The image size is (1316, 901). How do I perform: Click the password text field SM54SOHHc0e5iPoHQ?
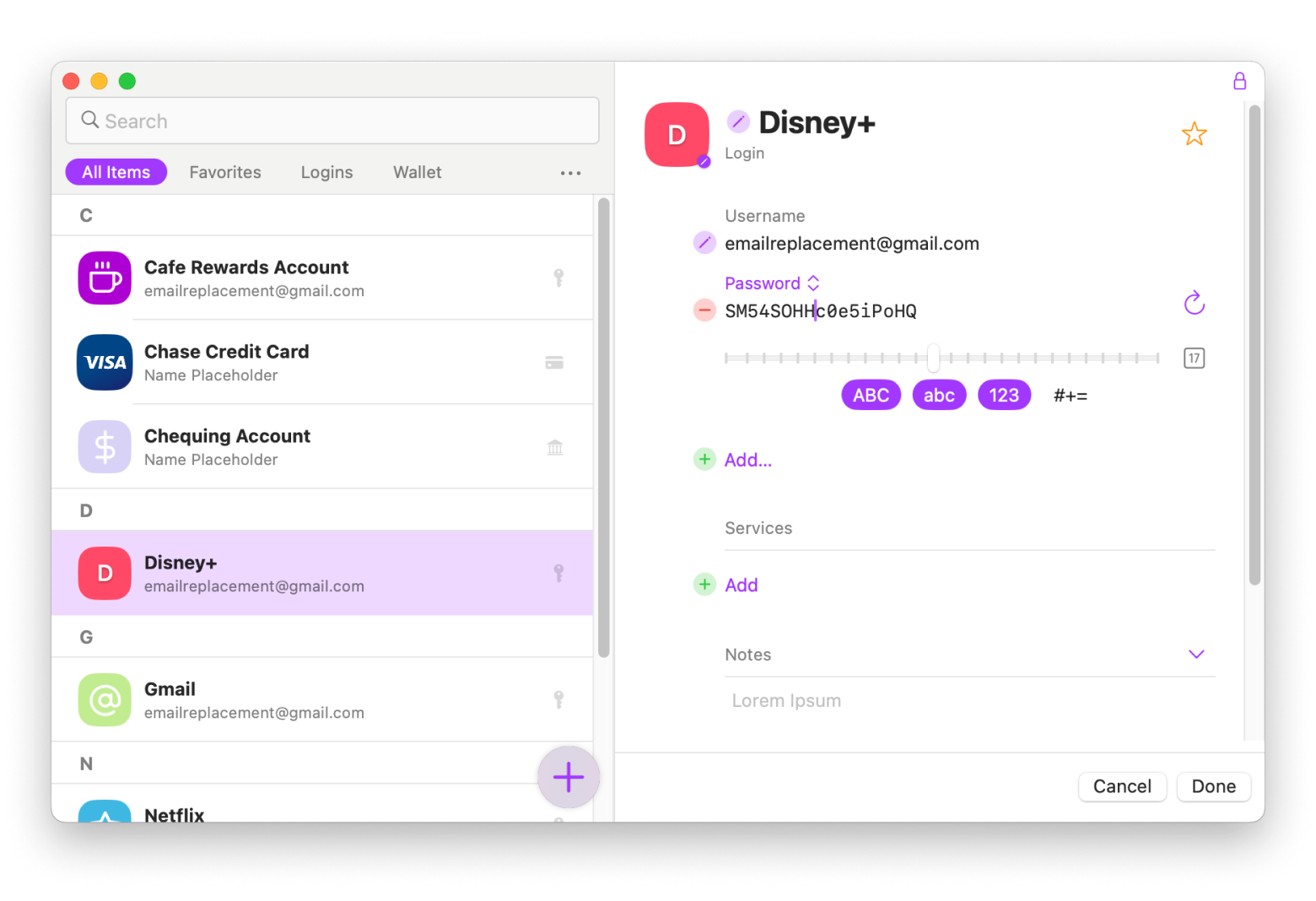tap(821, 311)
